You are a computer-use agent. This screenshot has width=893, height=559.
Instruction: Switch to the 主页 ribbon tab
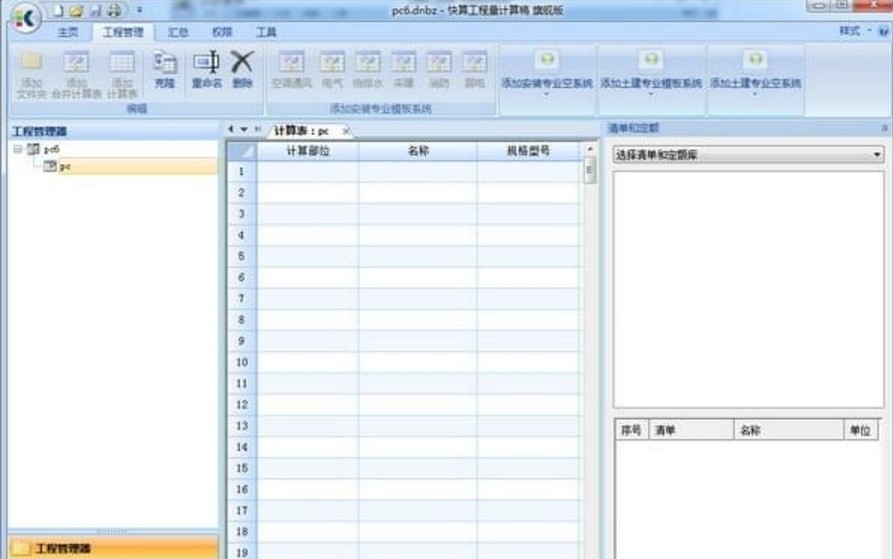pyautogui.click(x=68, y=32)
